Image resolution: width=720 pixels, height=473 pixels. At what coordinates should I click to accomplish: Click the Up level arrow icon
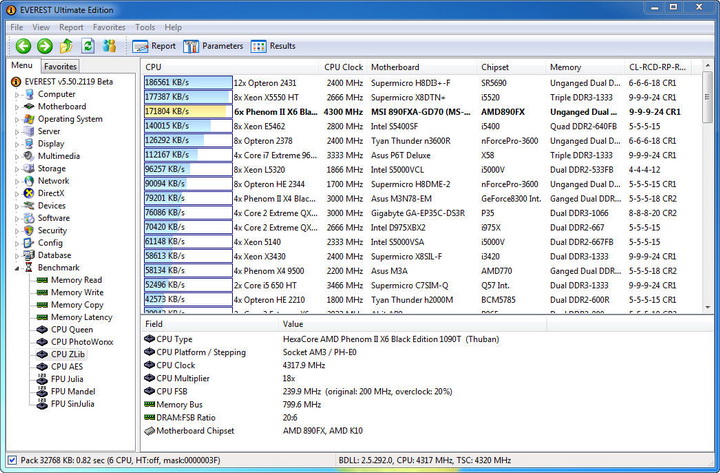point(66,45)
